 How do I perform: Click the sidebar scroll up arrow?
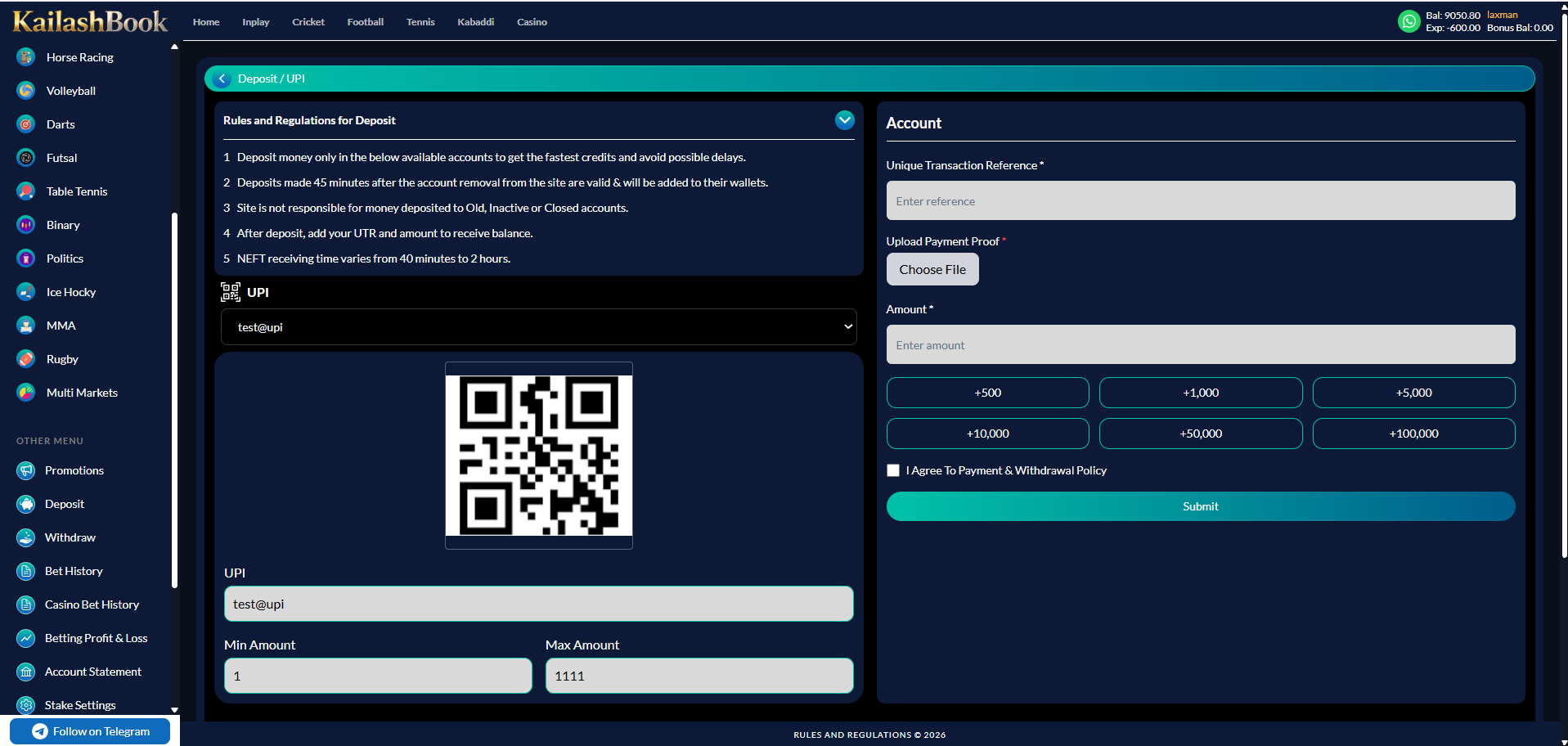pyautogui.click(x=174, y=47)
